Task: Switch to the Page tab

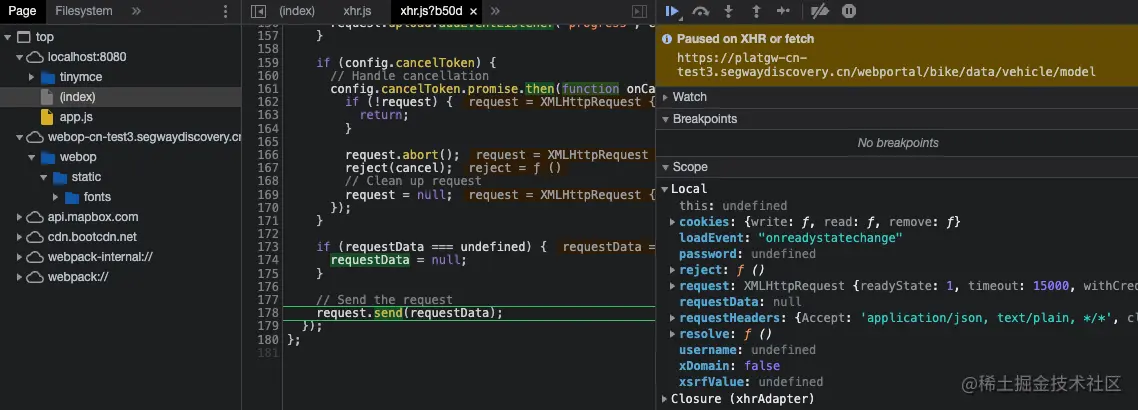Action: click(22, 11)
